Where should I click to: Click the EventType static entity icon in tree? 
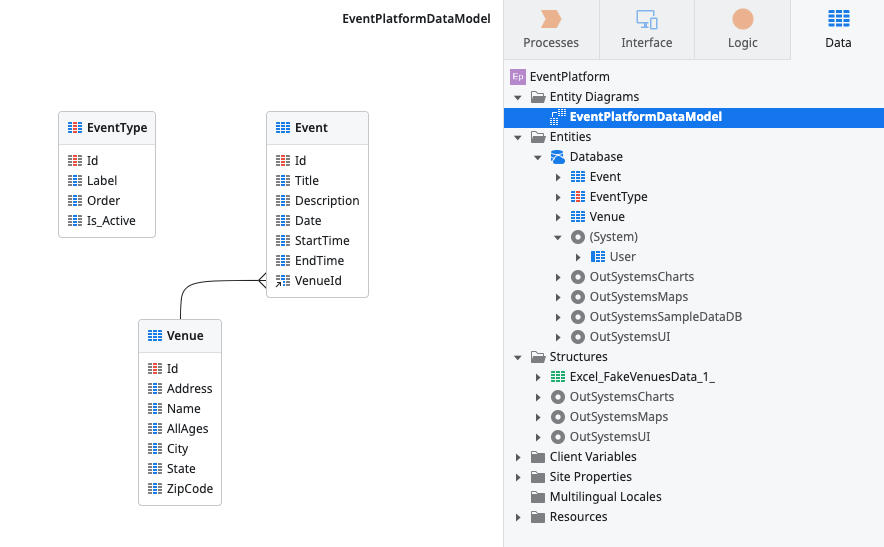click(577, 197)
